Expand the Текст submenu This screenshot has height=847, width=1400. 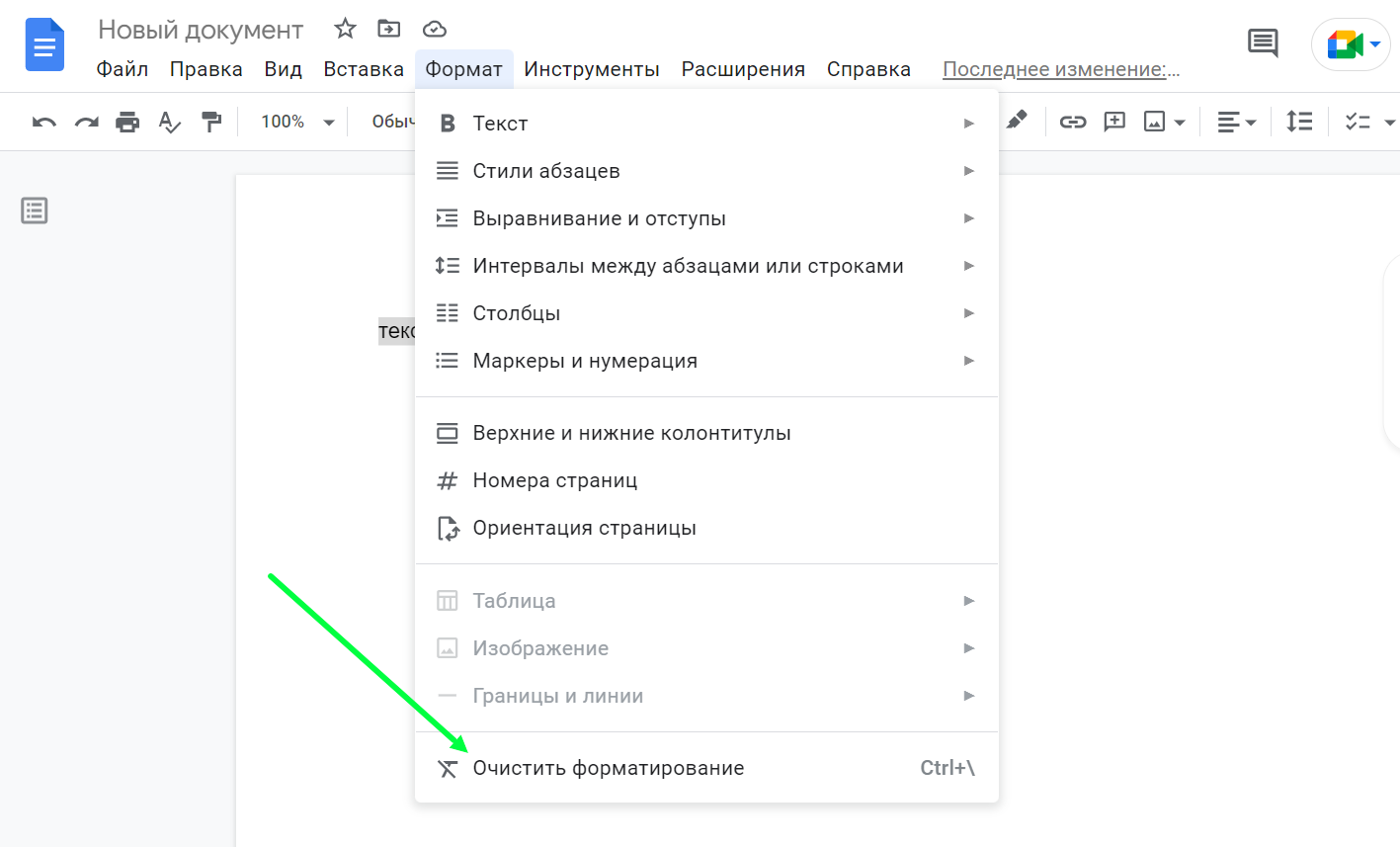pyautogui.click(x=706, y=124)
